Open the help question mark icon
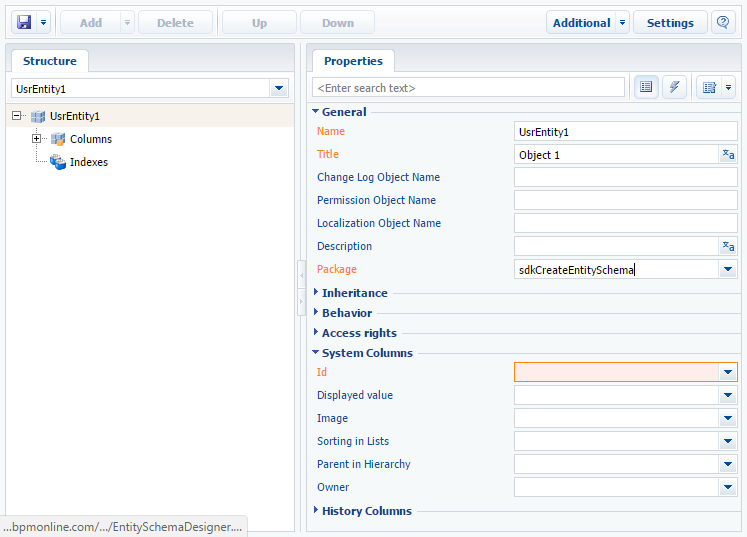Viewport: 747px width, 537px height. [x=723, y=22]
